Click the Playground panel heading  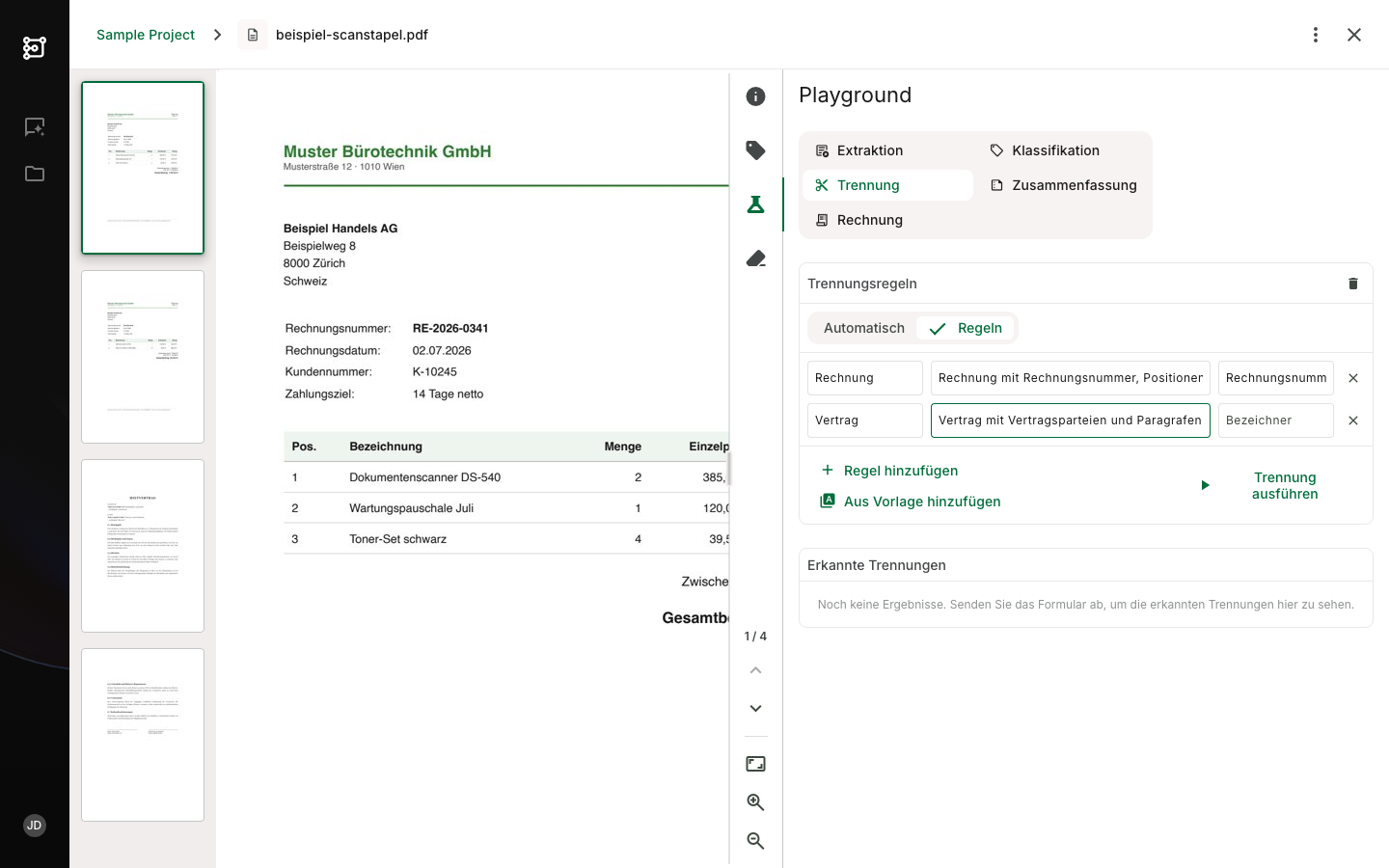(856, 95)
